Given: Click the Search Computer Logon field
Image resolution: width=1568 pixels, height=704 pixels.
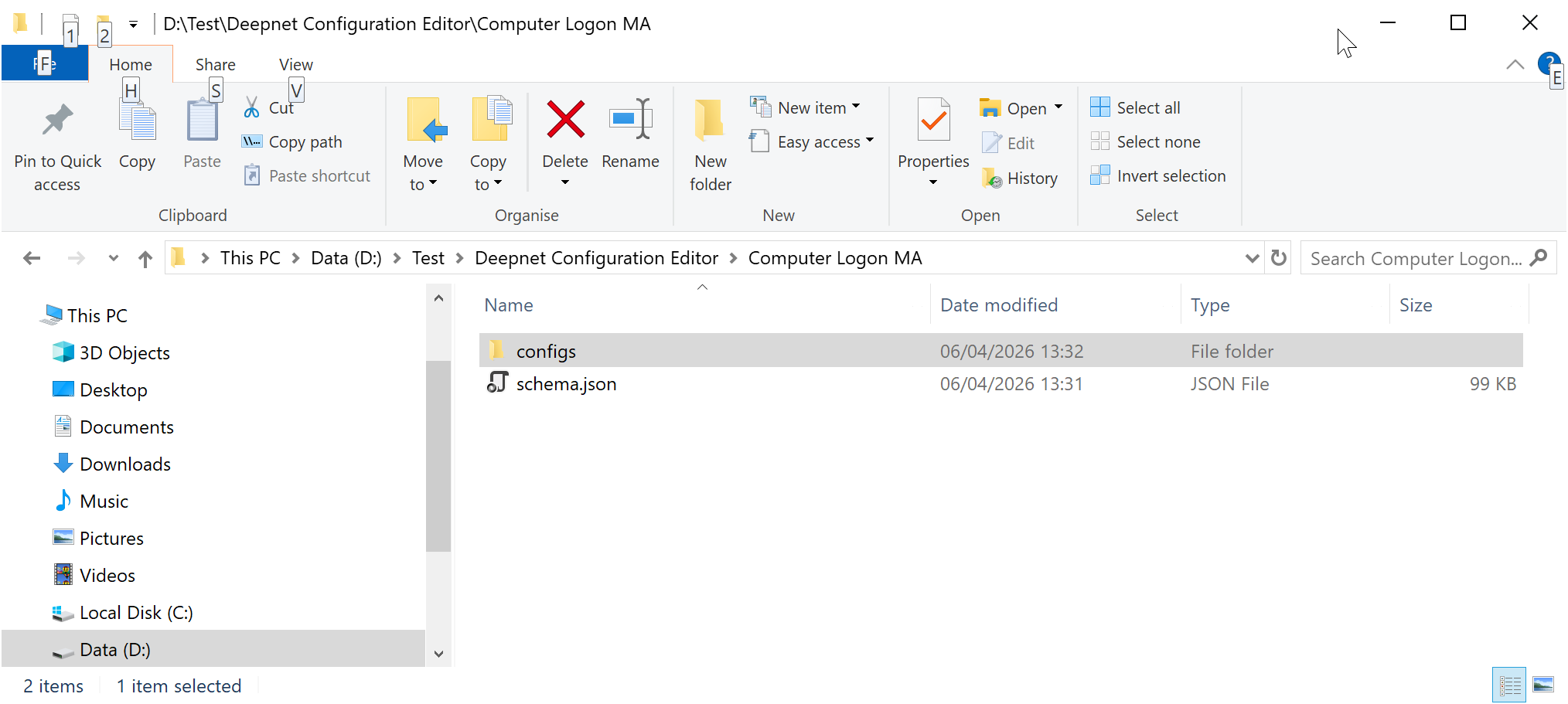Looking at the screenshot, I should click(x=1415, y=259).
